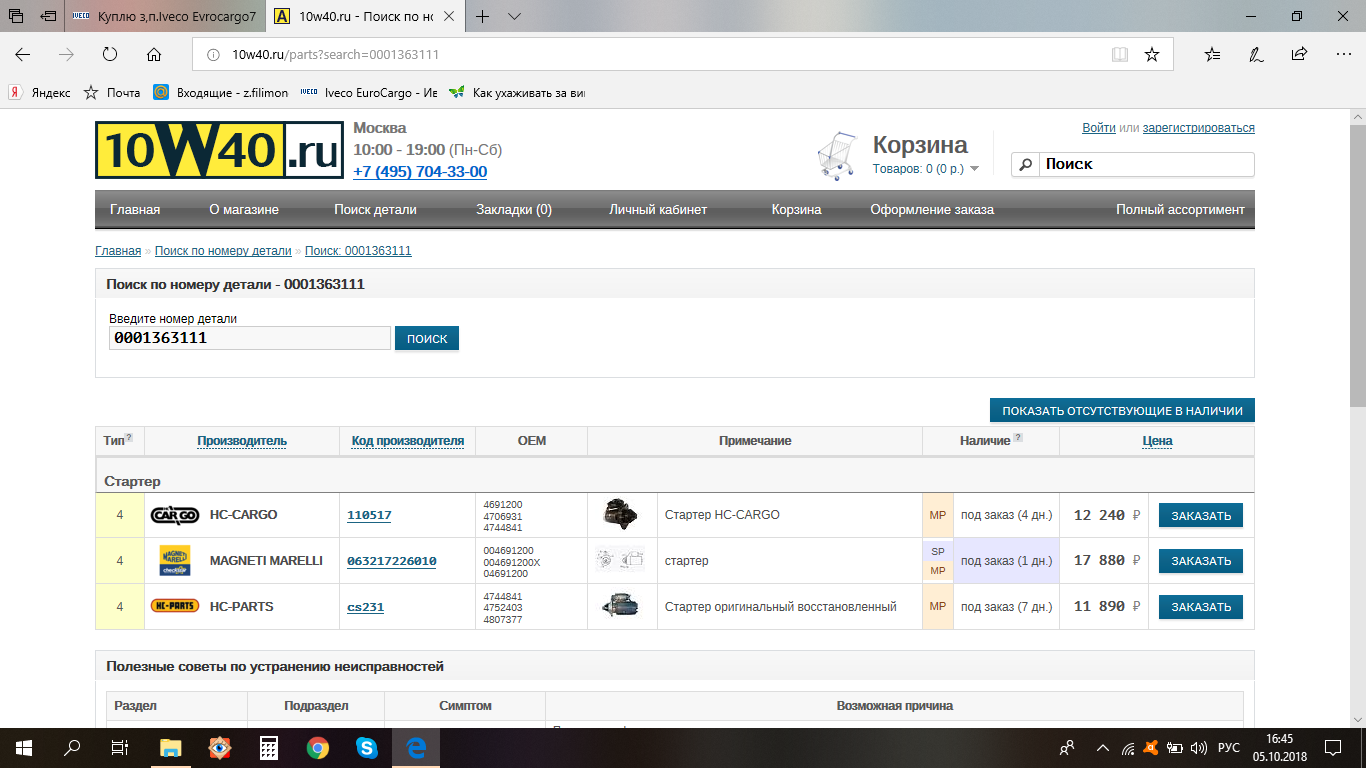Click ПОКАЗАТЬ ОТСУТСТВУЮЩИЕ В НАЛИЧИИ button
The image size is (1366, 768).
[1122, 410]
